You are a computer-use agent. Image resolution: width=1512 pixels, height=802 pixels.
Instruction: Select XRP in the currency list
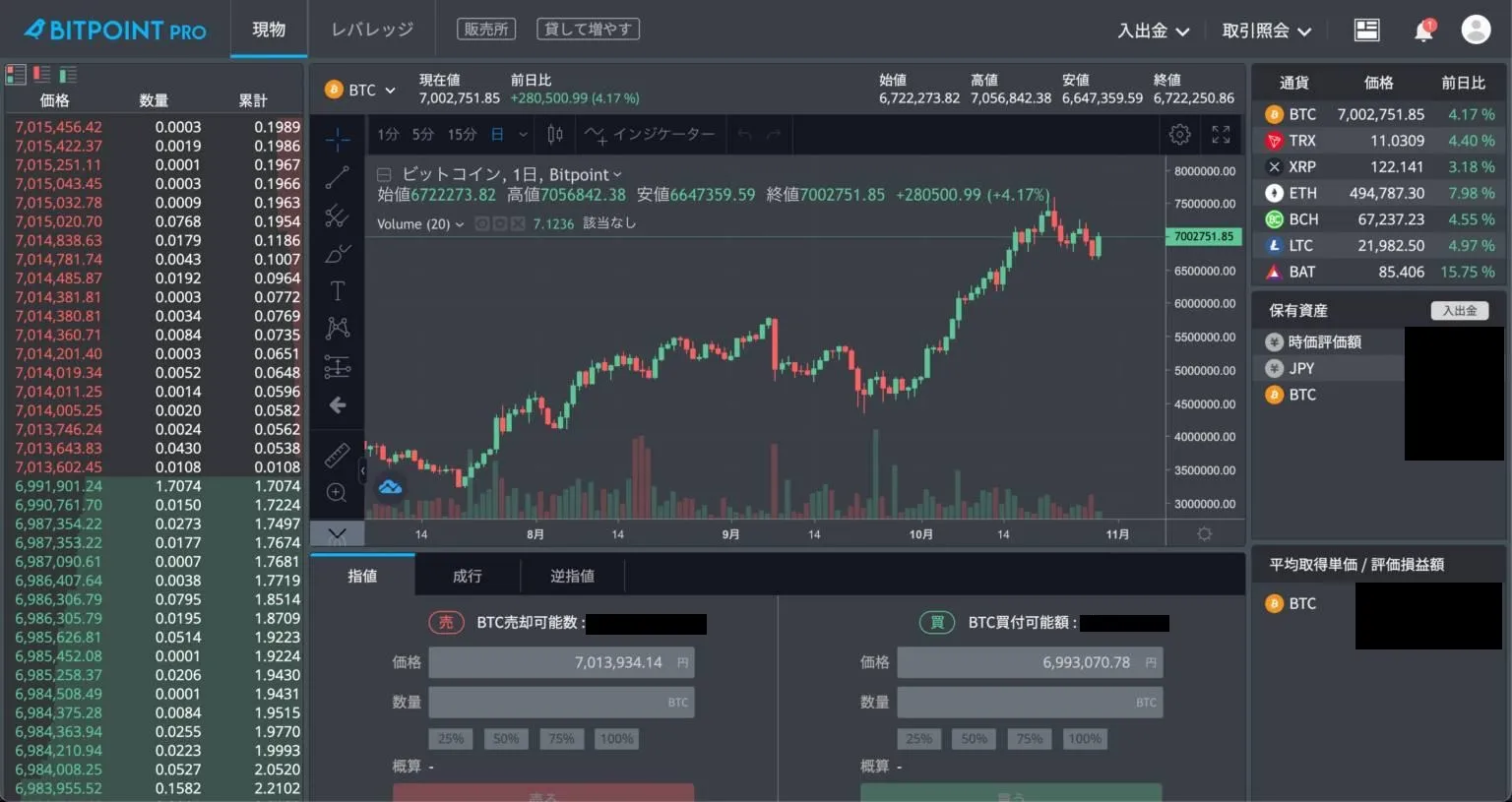[x=1378, y=167]
